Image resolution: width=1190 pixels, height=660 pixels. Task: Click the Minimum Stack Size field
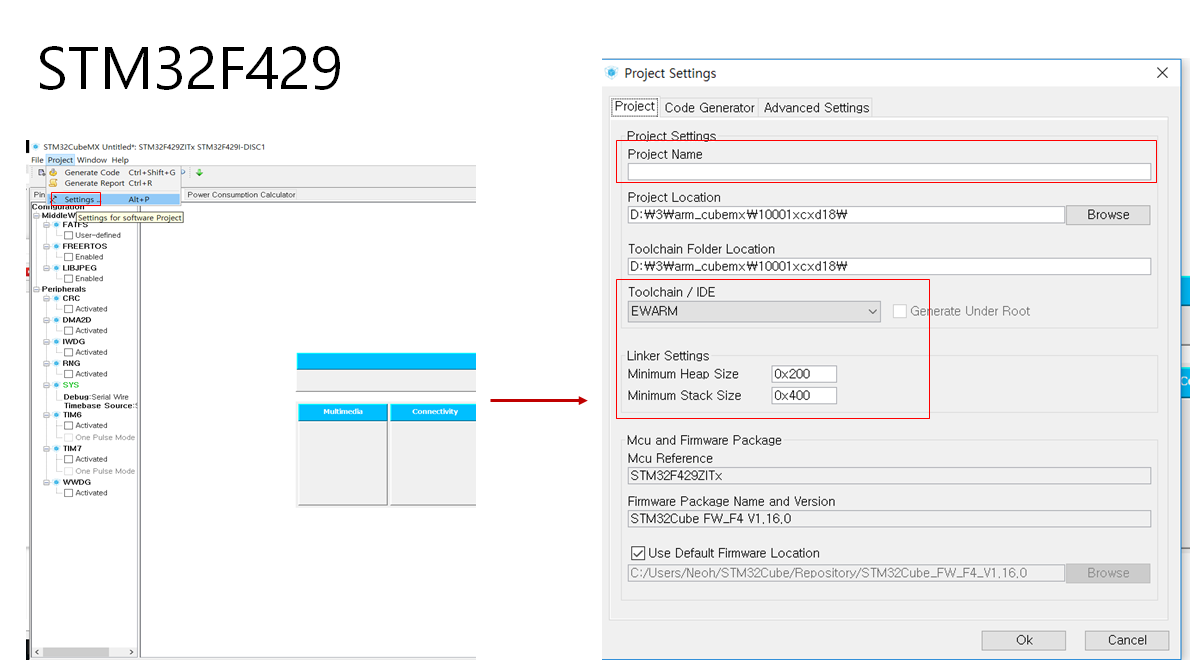point(804,395)
